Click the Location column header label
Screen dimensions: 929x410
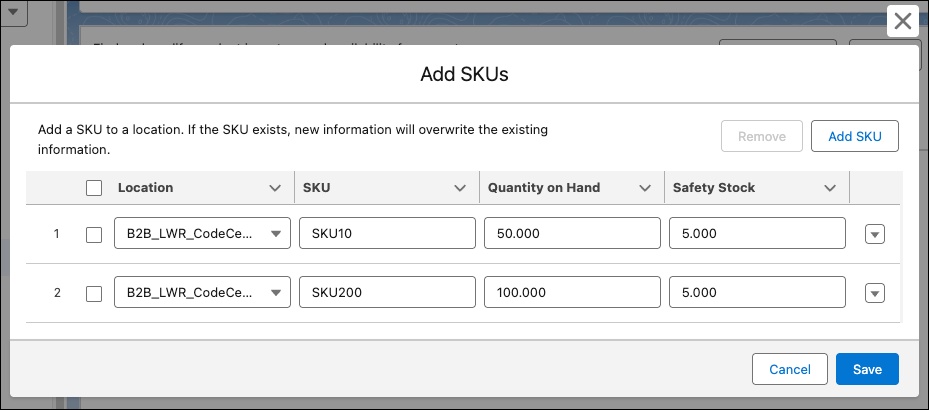[145, 188]
